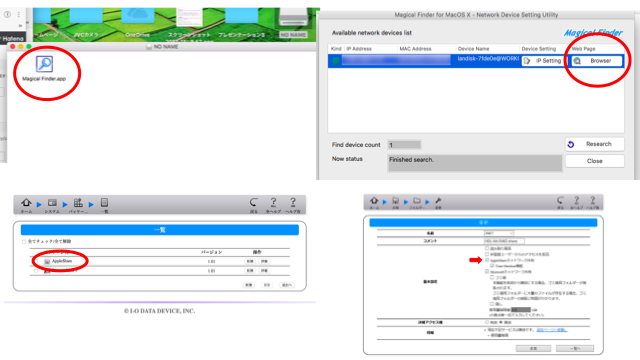Tick the checkbox in the row below AppleShare
The width and height of the screenshot is (640, 360).
[x=36, y=271]
